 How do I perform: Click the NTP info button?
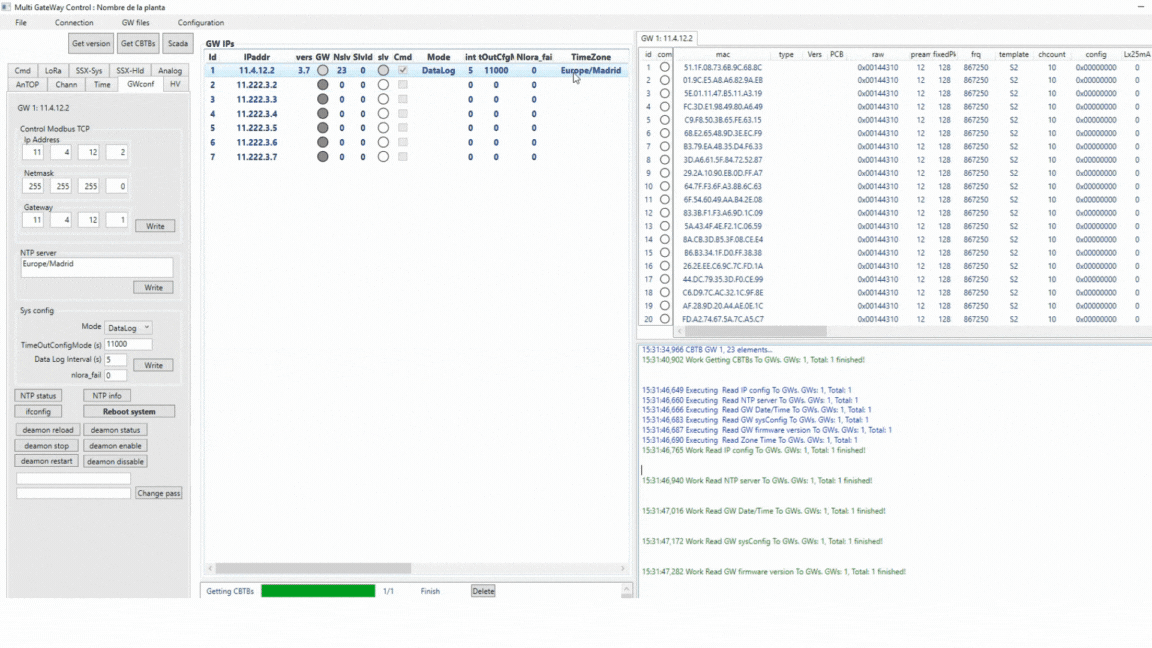(107, 395)
